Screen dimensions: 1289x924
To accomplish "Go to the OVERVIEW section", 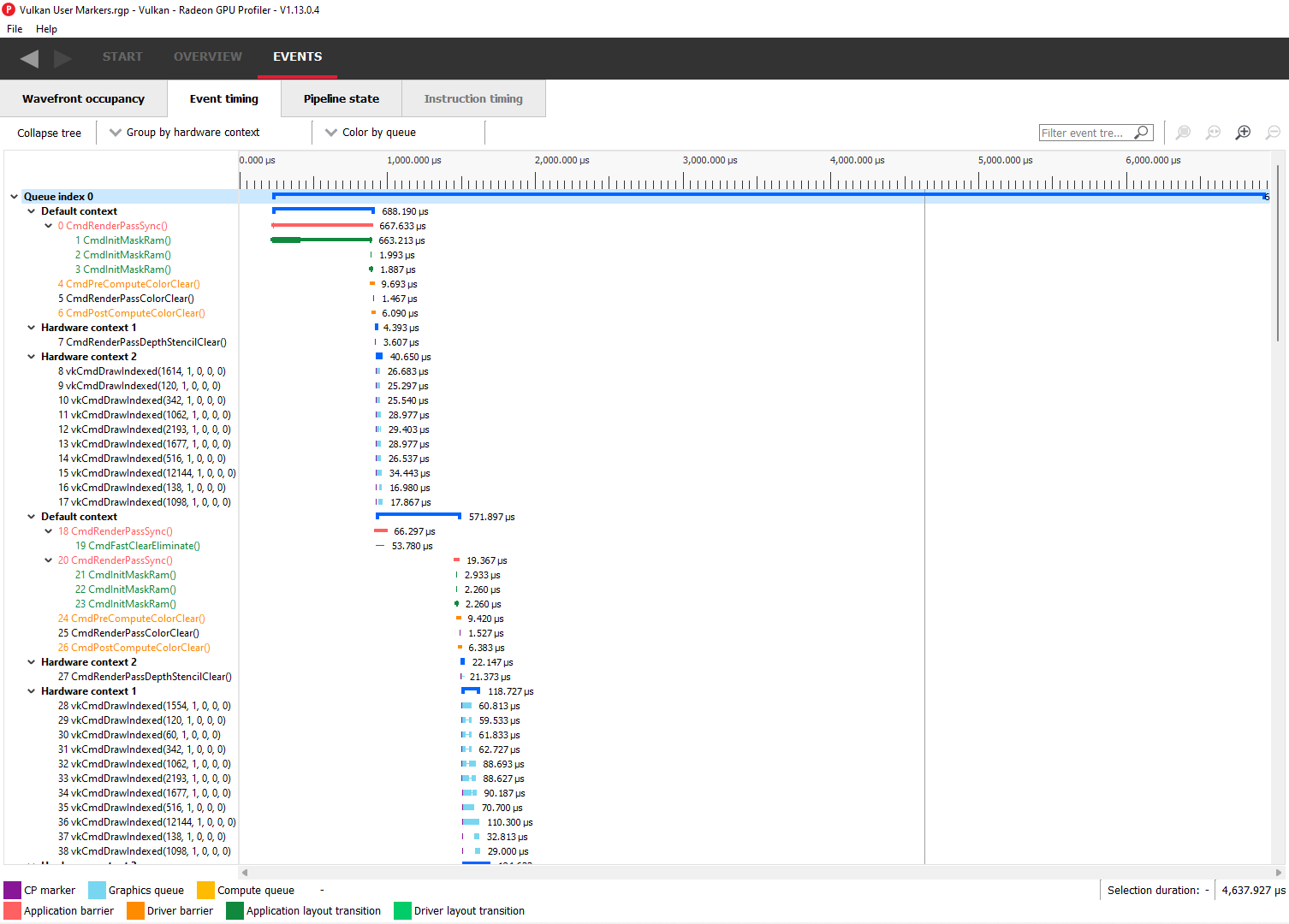I will point(208,56).
